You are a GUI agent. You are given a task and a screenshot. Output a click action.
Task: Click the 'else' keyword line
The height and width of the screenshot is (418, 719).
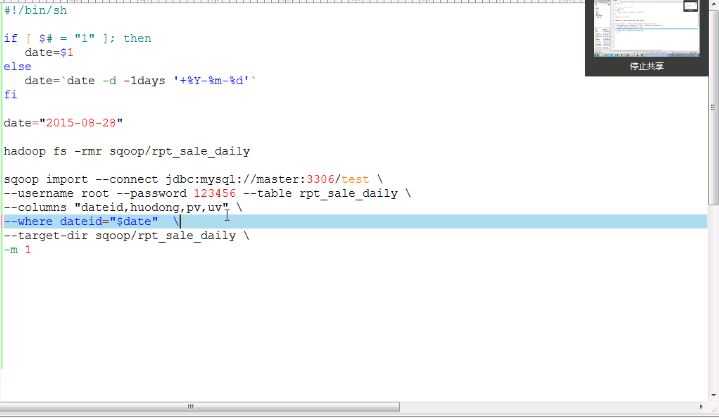pyautogui.click(x=17, y=66)
